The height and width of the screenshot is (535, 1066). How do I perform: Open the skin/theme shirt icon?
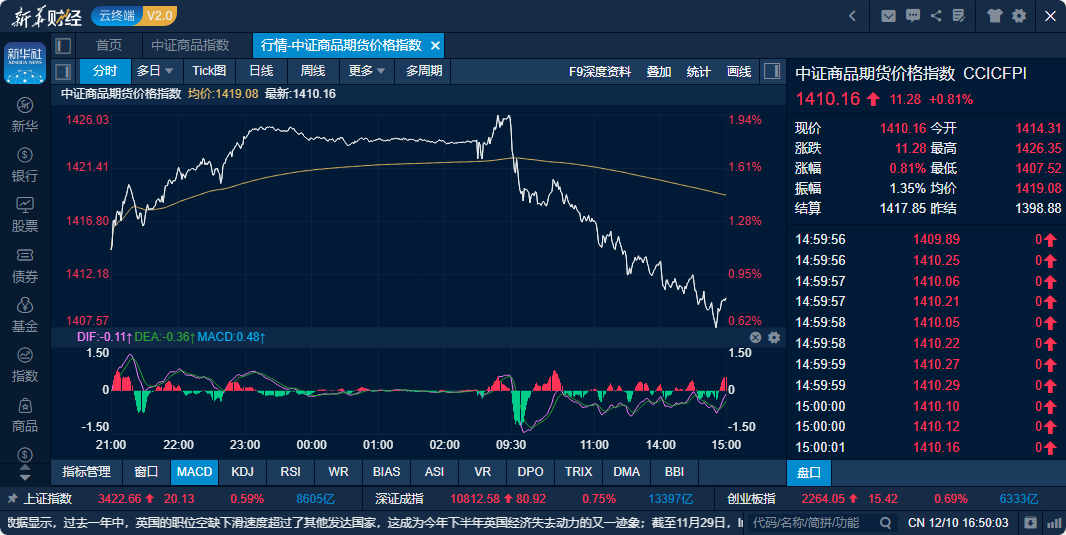(x=994, y=15)
